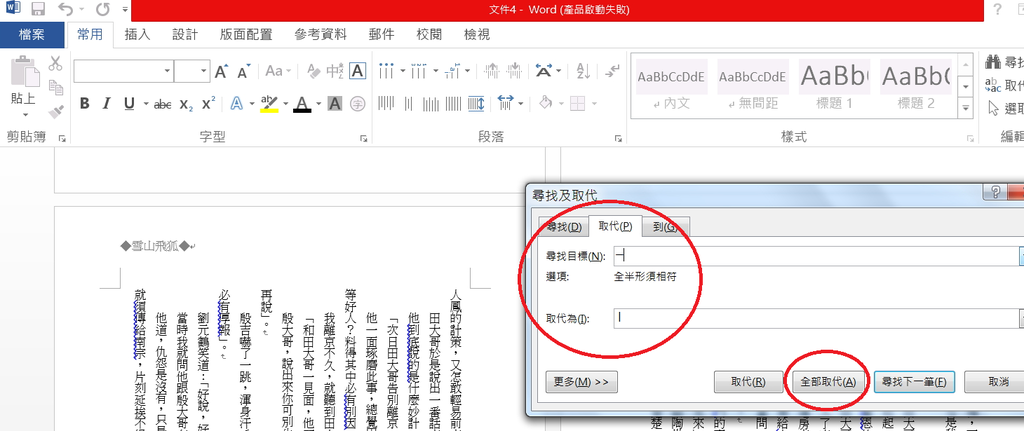The height and width of the screenshot is (431, 1024).
Task: Click the Cut scissors icon
Action: pos(56,64)
